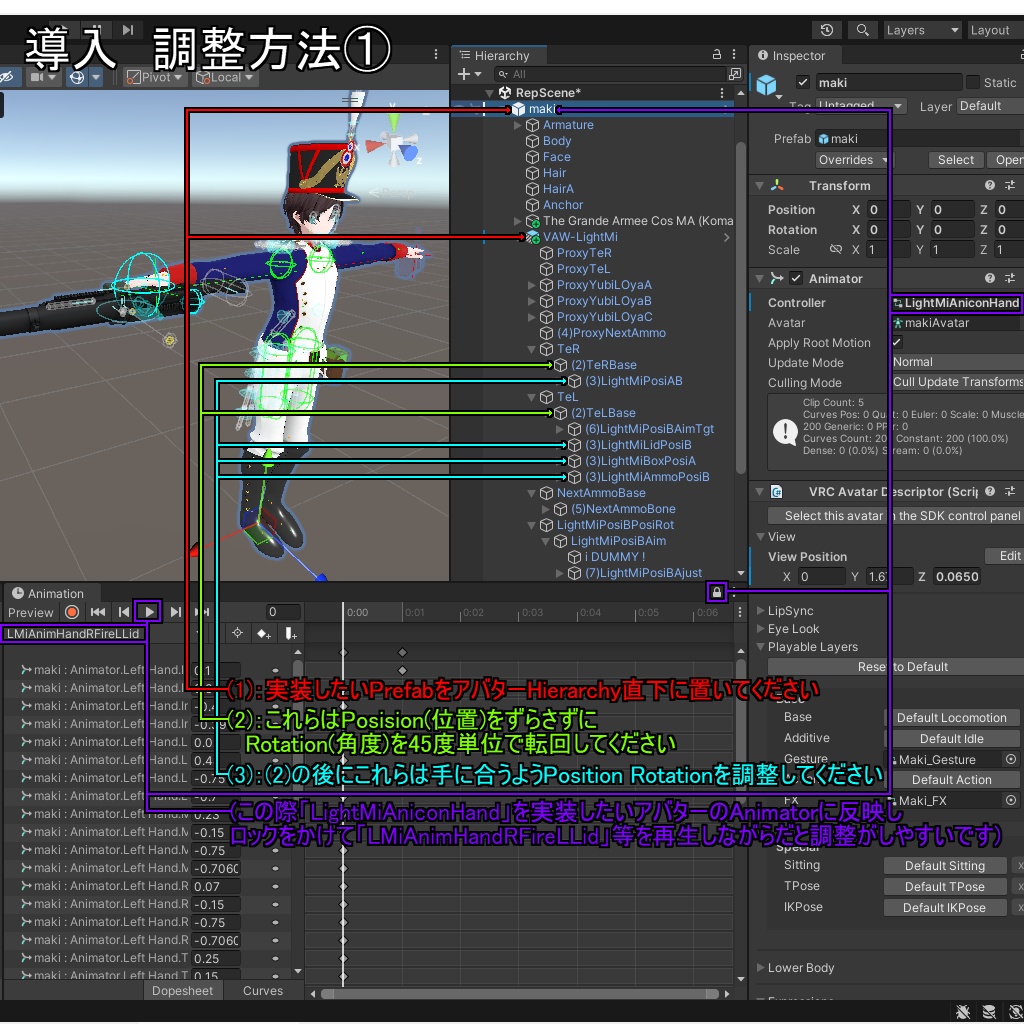The width and height of the screenshot is (1024, 1024).
Task: Open Hierarchy panel options menu
Action: click(x=734, y=54)
